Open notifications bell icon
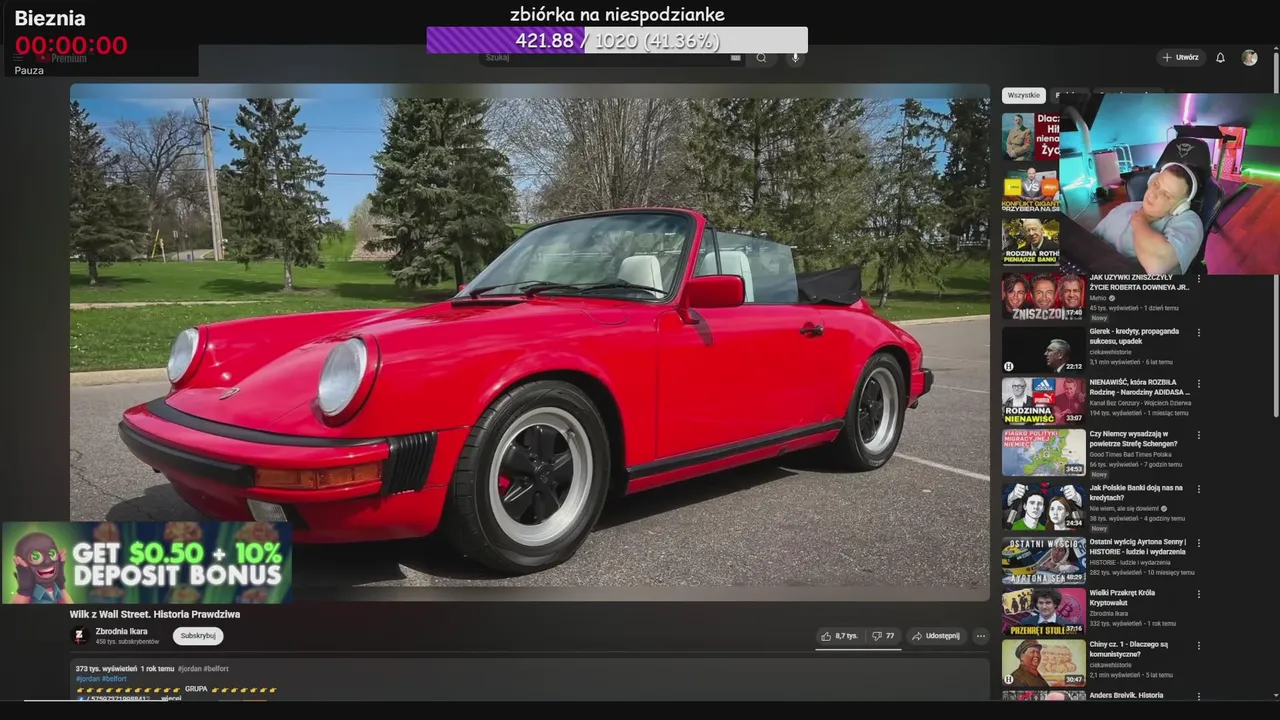Screen dimensions: 1280x720 click(1220, 58)
